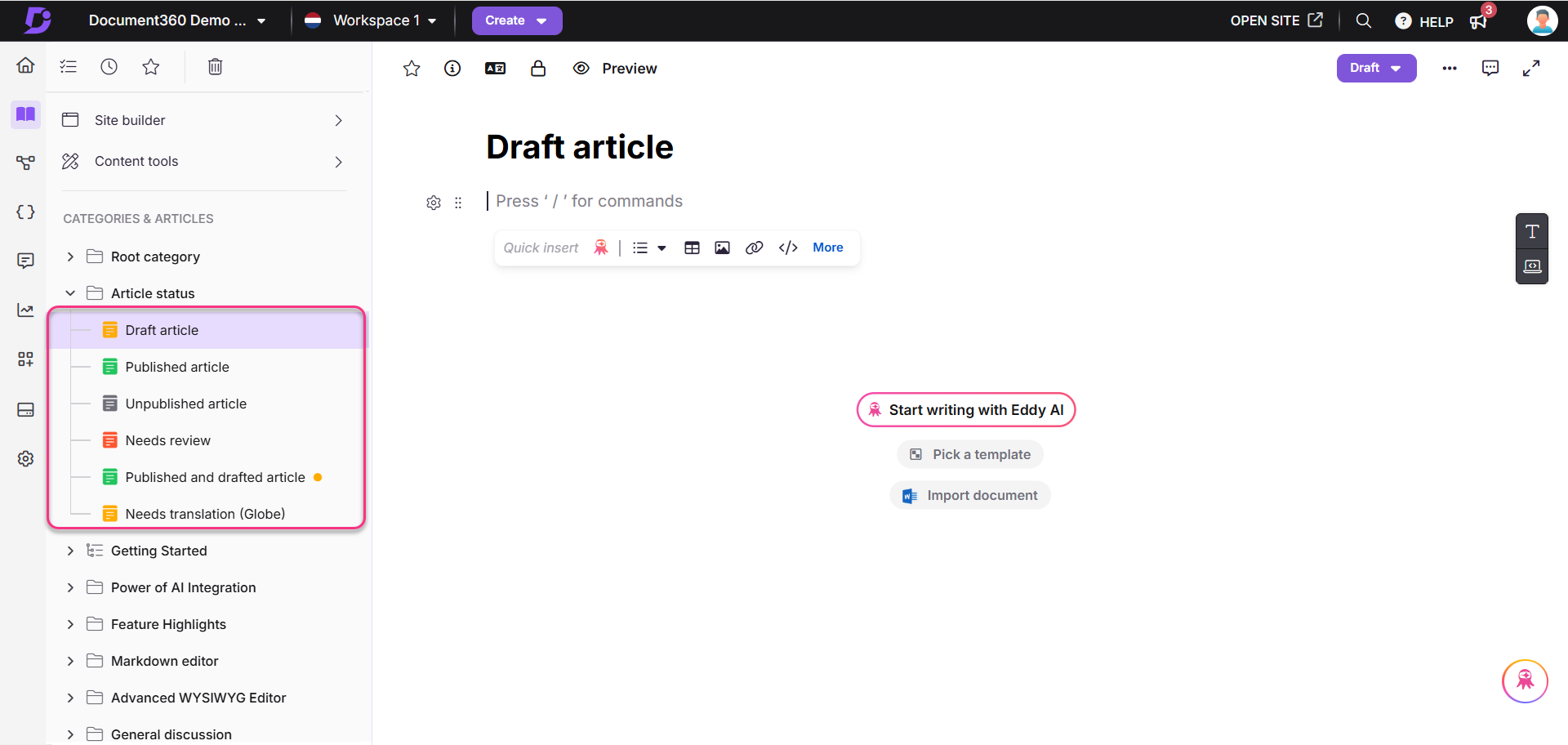Image resolution: width=1568 pixels, height=745 pixels.
Task: Expand the Power of AI Integration category
Action: [70, 587]
